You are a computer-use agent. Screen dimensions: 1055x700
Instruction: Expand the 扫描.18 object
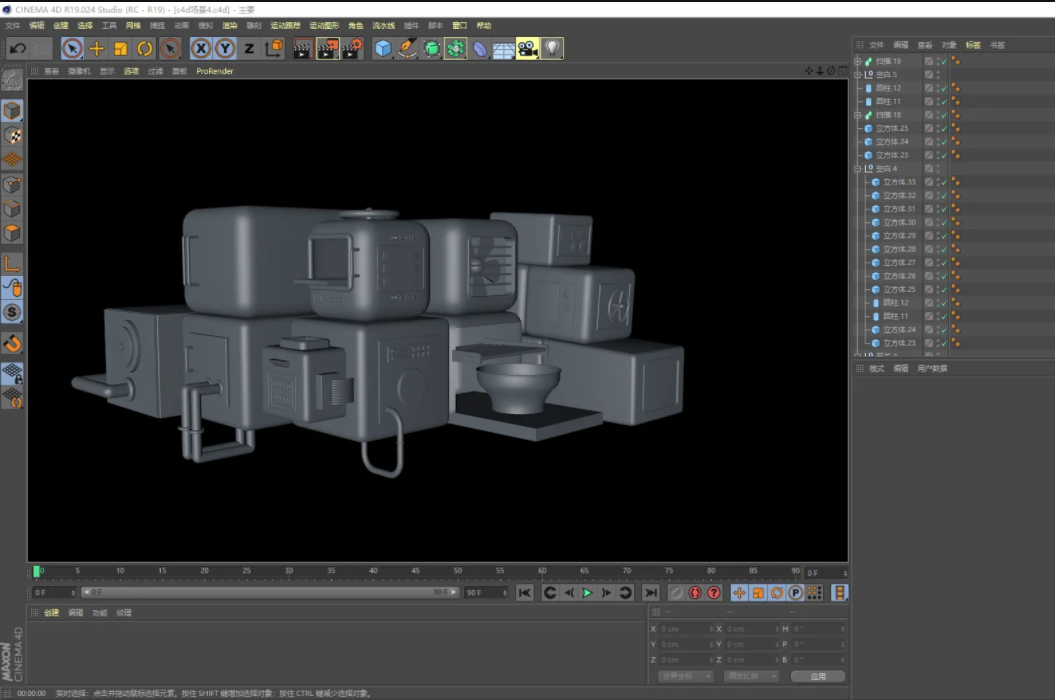[858, 115]
